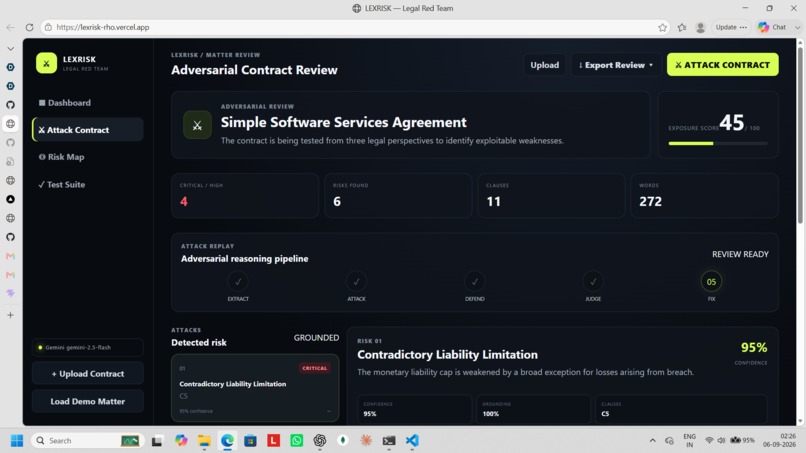Load the demo matter
This screenshot has width=806, height=453.
click(x=87, y=402)
